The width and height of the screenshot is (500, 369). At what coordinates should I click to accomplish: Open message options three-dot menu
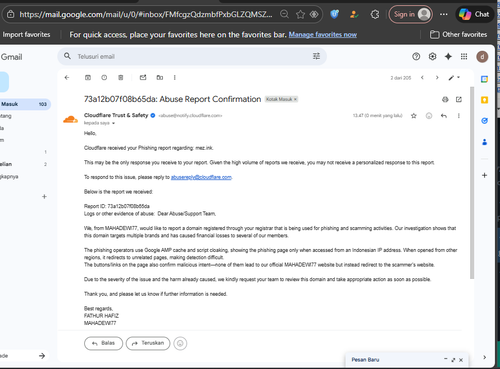tap(459, 116)
